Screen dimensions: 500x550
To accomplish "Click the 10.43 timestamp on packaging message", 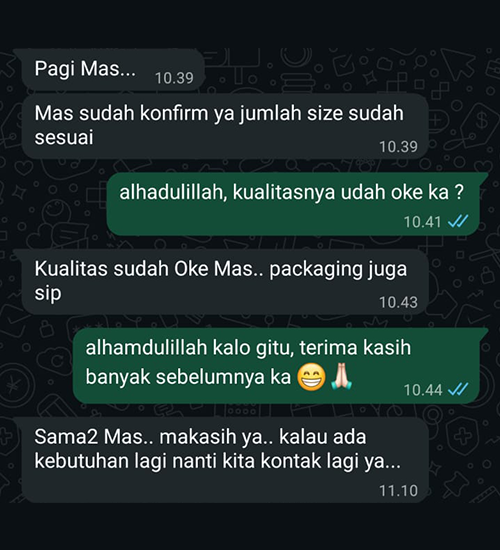I will pos(398,302).
